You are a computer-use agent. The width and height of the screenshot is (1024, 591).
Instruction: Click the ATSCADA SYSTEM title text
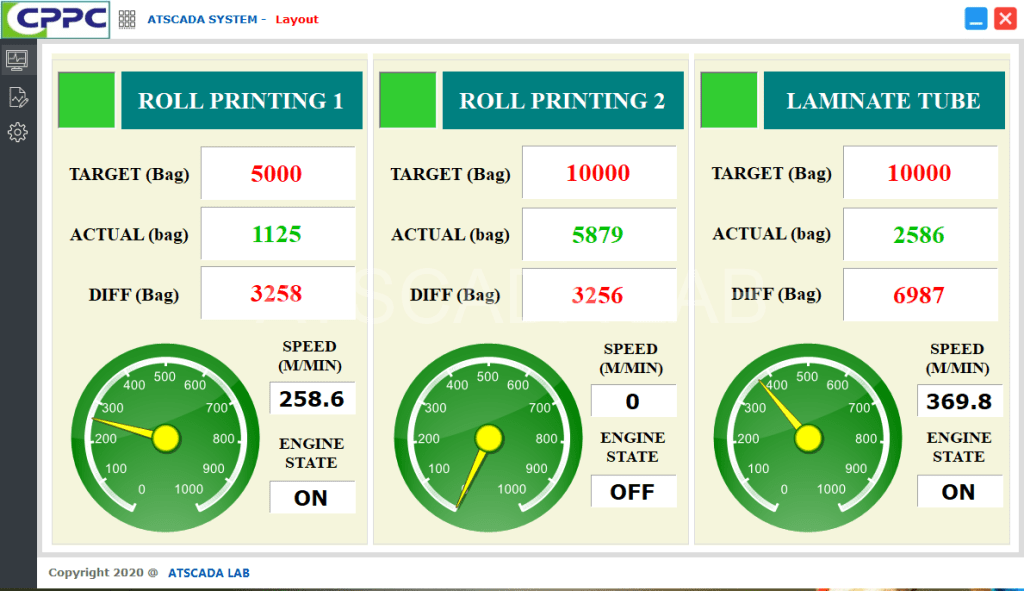[204, 19]
